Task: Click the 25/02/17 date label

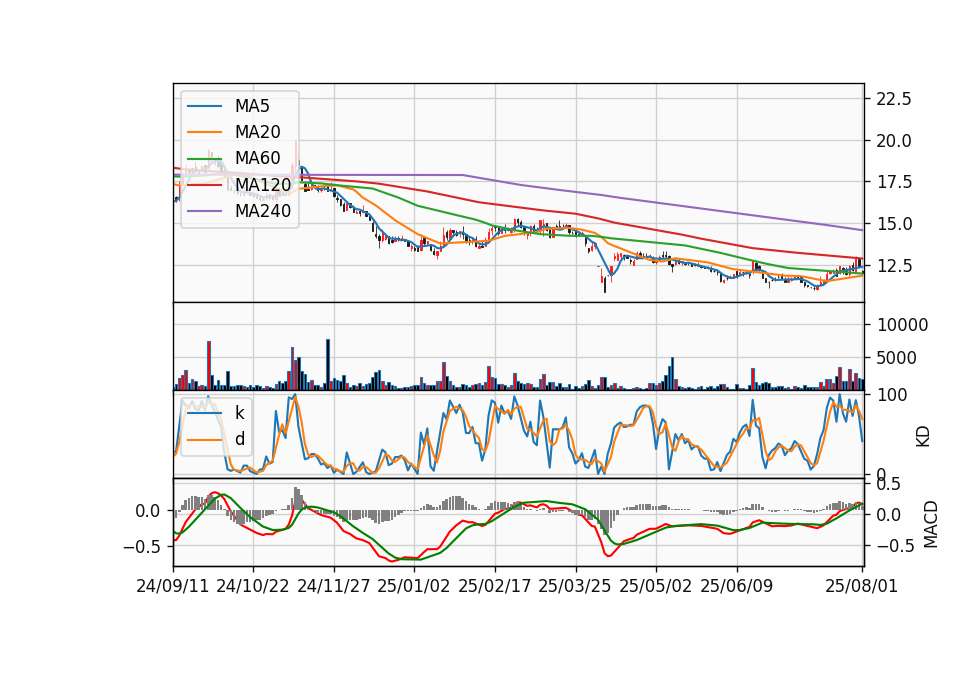Action: pyautogui.click(x=495, y=586)
